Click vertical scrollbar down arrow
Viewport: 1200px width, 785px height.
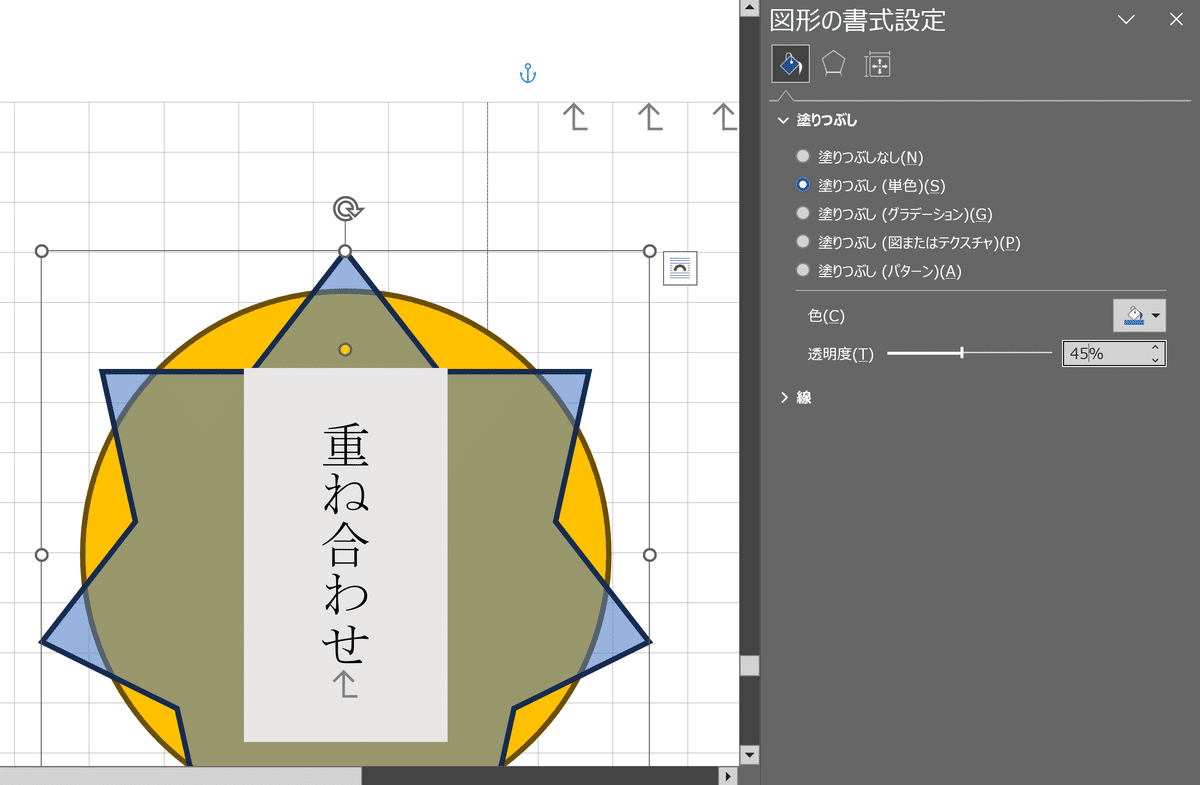coord(749,754)
